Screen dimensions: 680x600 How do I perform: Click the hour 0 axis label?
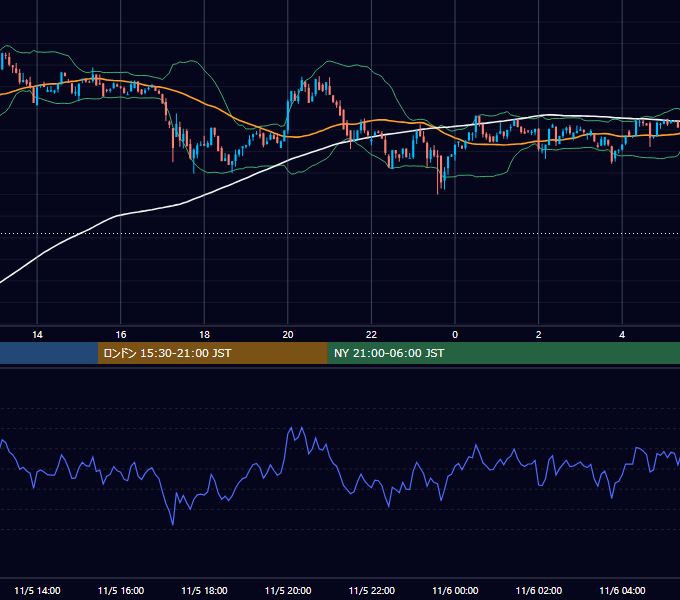(455, 335)
